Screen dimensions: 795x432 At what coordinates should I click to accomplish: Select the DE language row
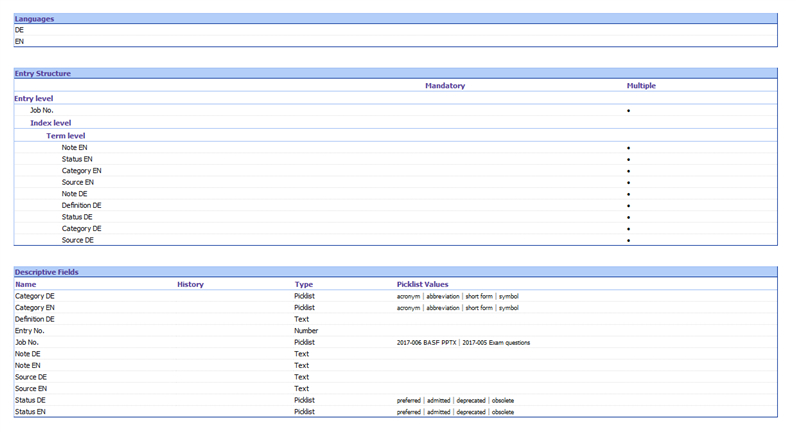pyautogui.click(x=20, y=30)
